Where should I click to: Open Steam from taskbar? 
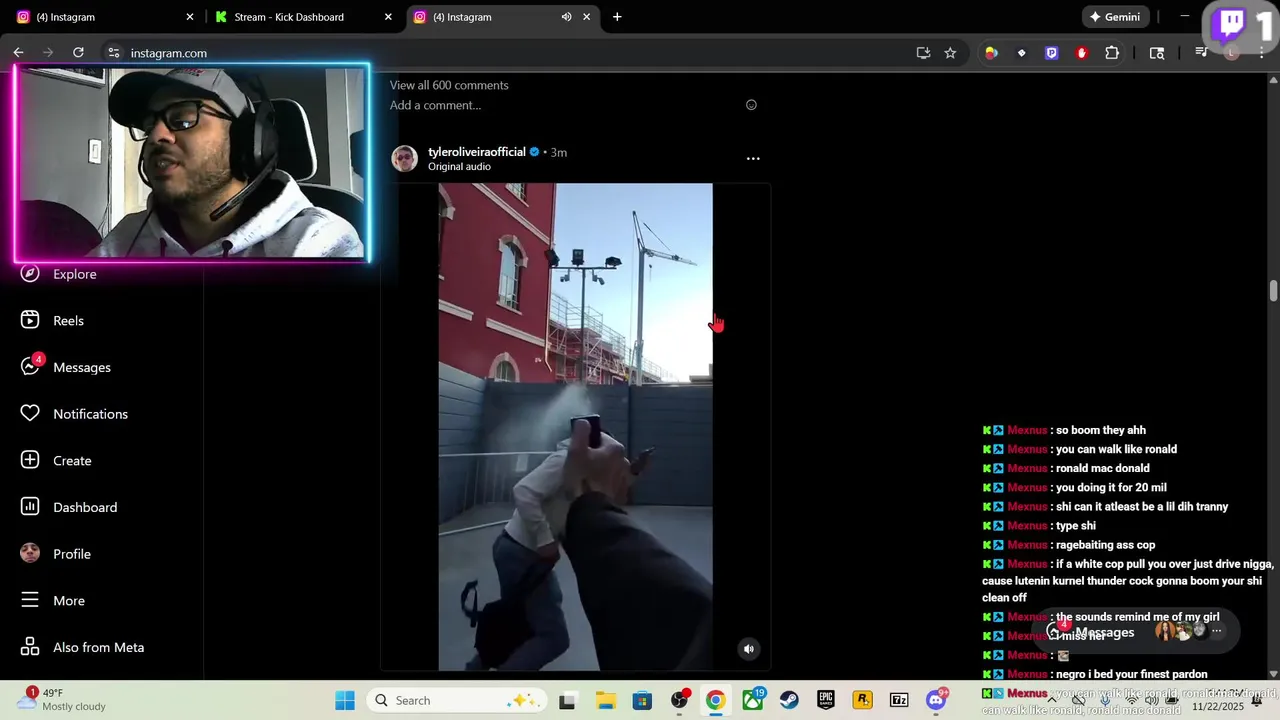tap(789, 700)
